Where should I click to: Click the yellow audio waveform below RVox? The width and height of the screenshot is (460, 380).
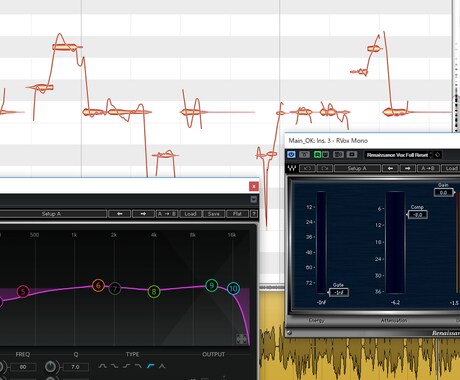pos(360,360)
